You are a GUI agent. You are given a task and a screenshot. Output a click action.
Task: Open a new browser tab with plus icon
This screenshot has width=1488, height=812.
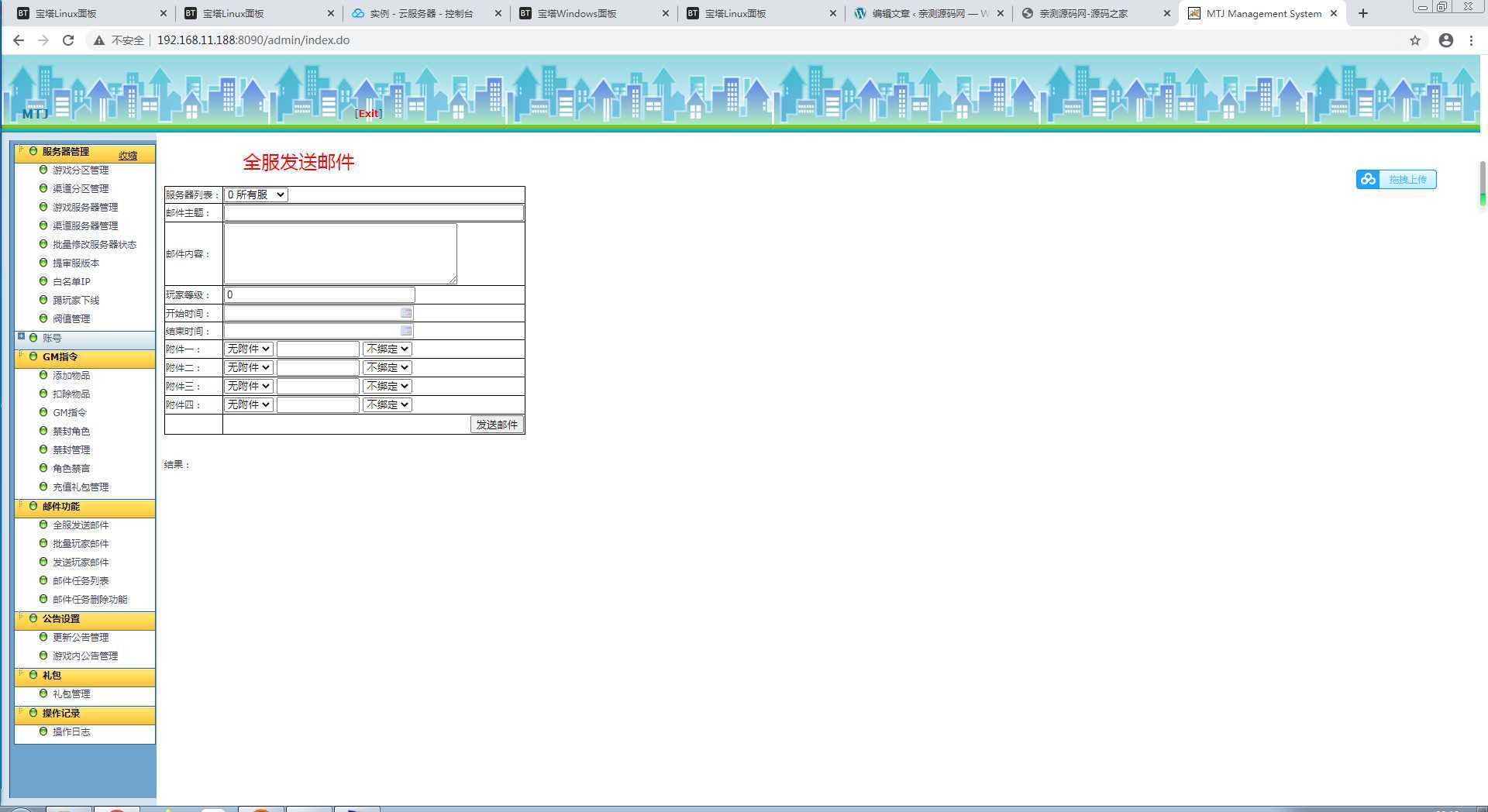[x=1363, y=13]
